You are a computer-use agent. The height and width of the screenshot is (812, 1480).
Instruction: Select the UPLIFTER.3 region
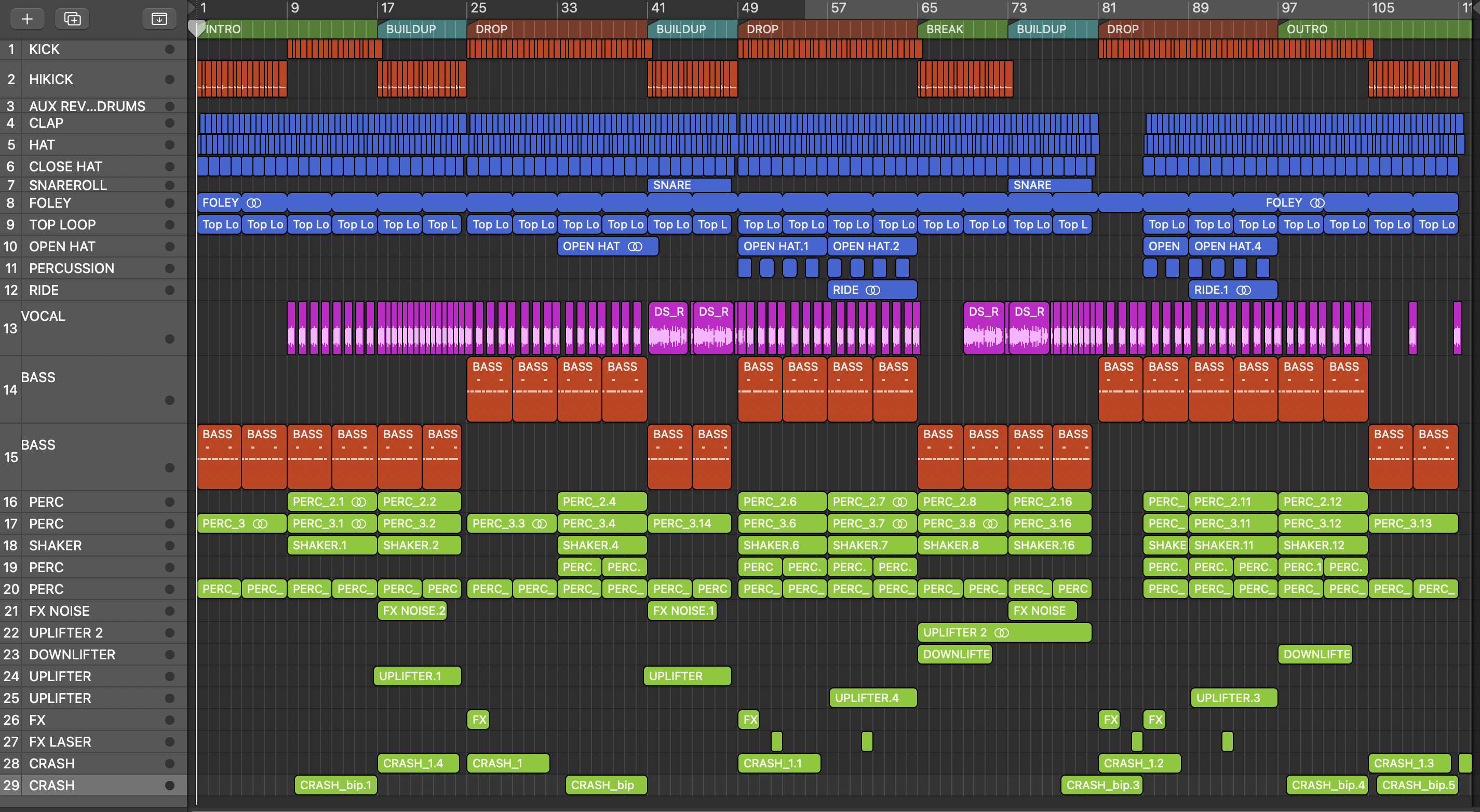click(x=1234, y=698)
